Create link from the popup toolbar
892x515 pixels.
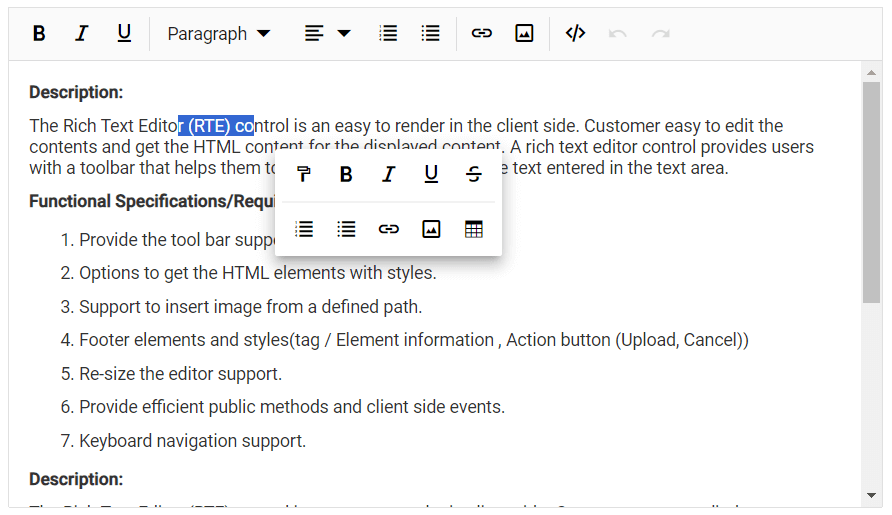pyautogui.click(x=389, y=229)
